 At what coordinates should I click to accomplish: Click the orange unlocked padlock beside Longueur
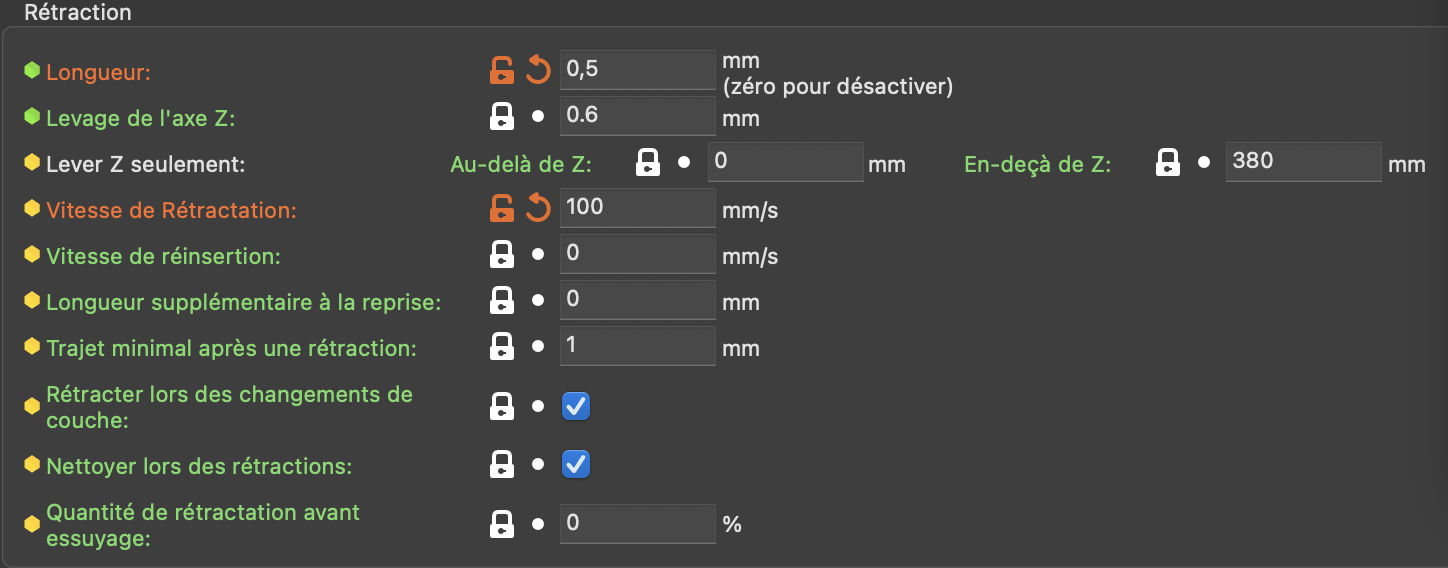(501, 70)
